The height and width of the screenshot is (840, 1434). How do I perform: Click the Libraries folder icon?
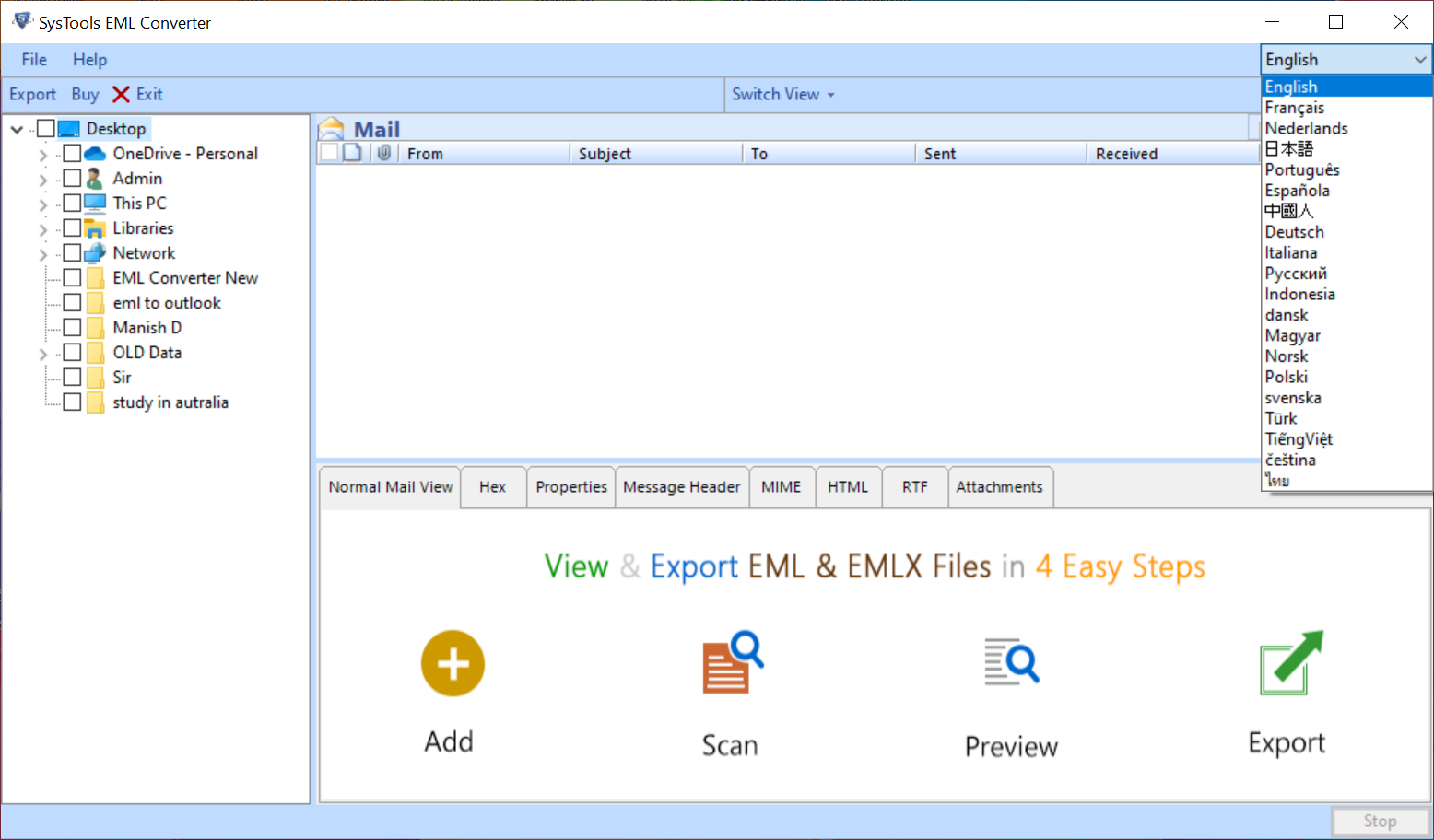95,228
